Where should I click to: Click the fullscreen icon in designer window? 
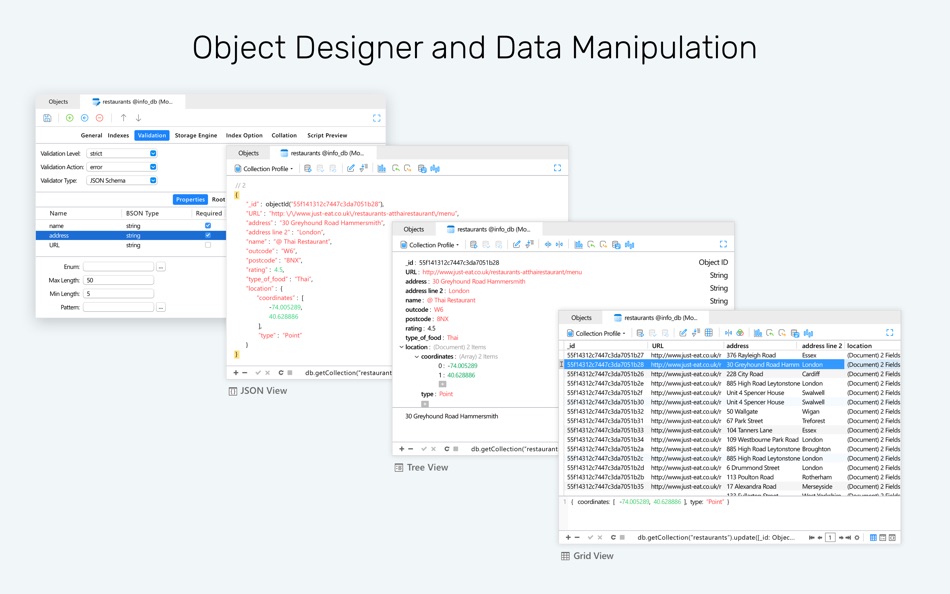[376, 118]
